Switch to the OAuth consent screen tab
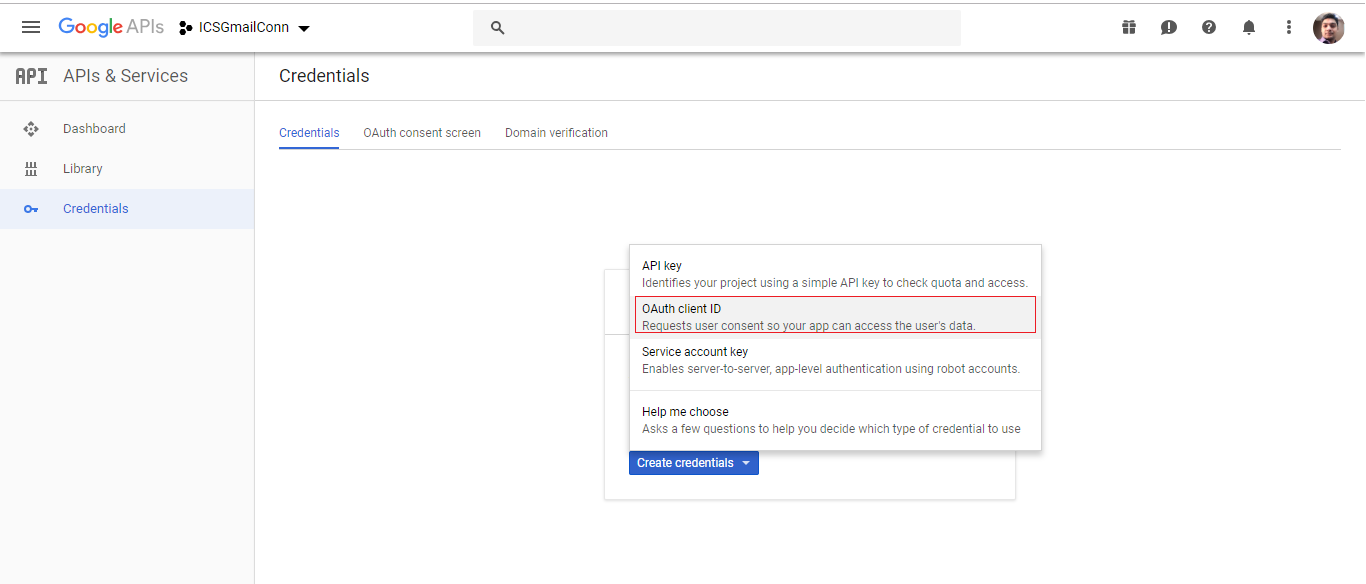 tap(422, 133)
